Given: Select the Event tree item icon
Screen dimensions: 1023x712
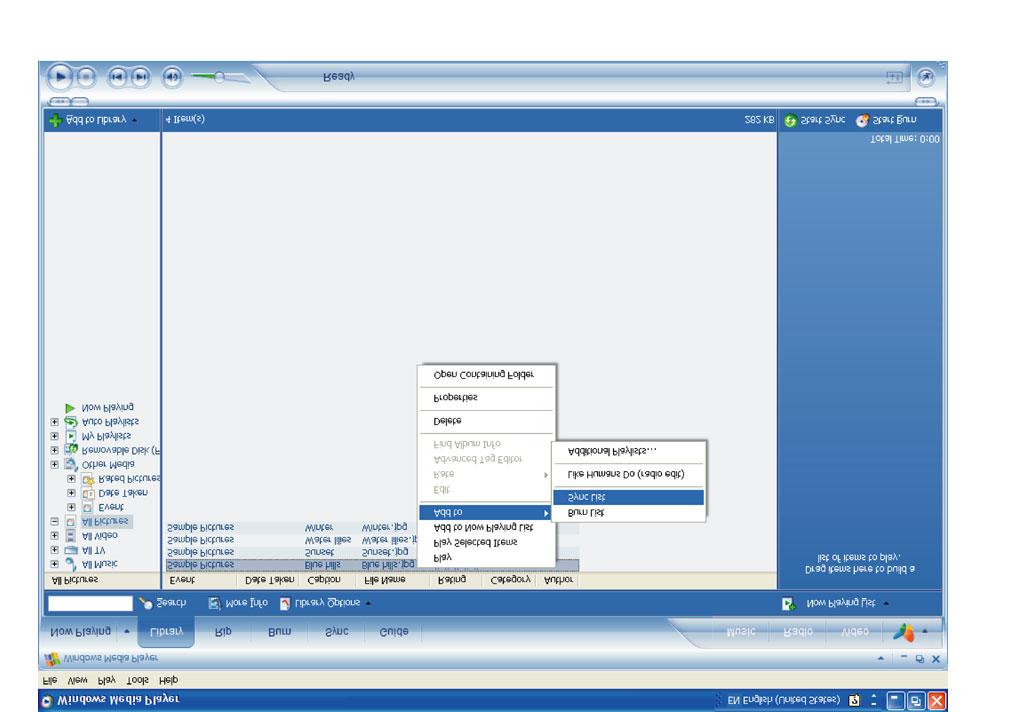Looking at the screenshot, I should point(87,507).
